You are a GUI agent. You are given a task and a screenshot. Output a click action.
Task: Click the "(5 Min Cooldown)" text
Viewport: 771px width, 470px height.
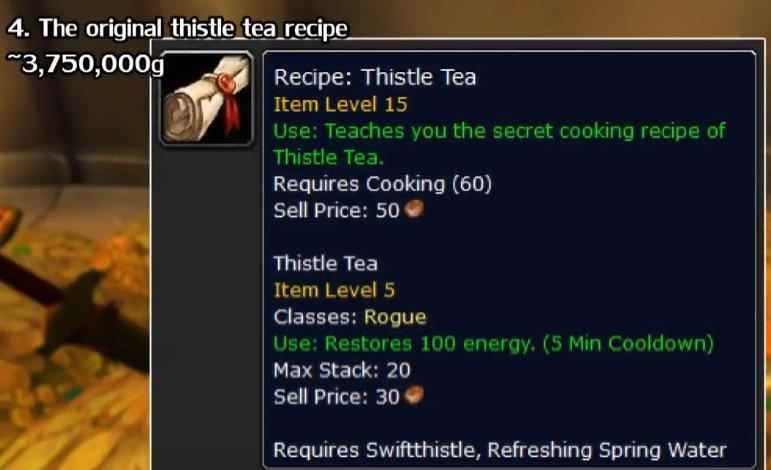click(628, 344)
